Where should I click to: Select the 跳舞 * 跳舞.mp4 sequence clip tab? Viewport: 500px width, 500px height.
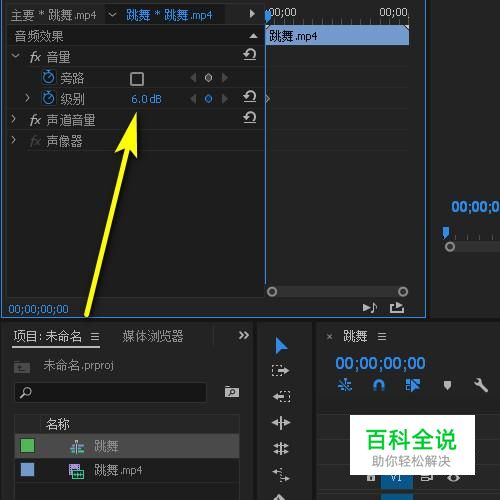(x=169, y=15)
